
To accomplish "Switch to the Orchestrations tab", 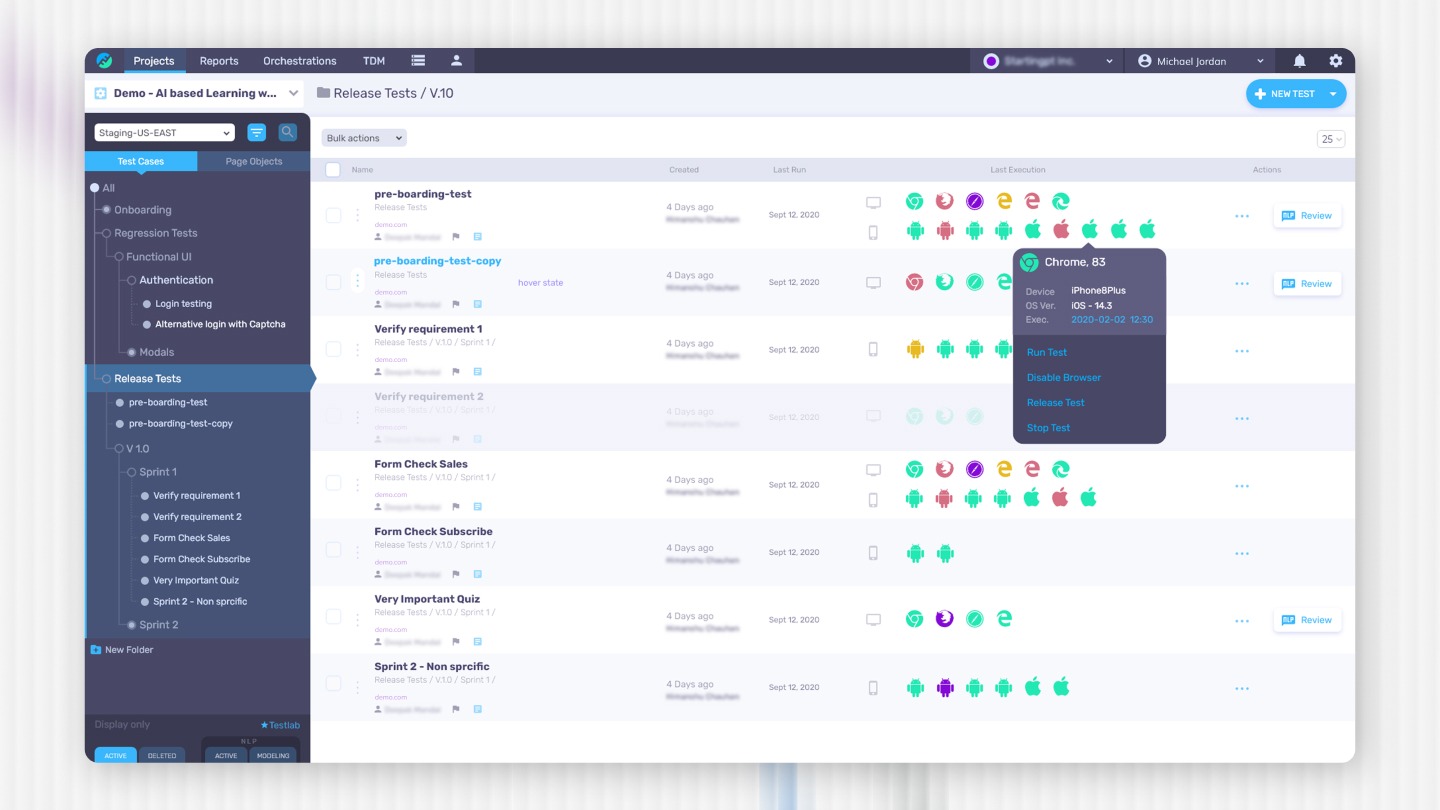I will click(x=300, y=61).
